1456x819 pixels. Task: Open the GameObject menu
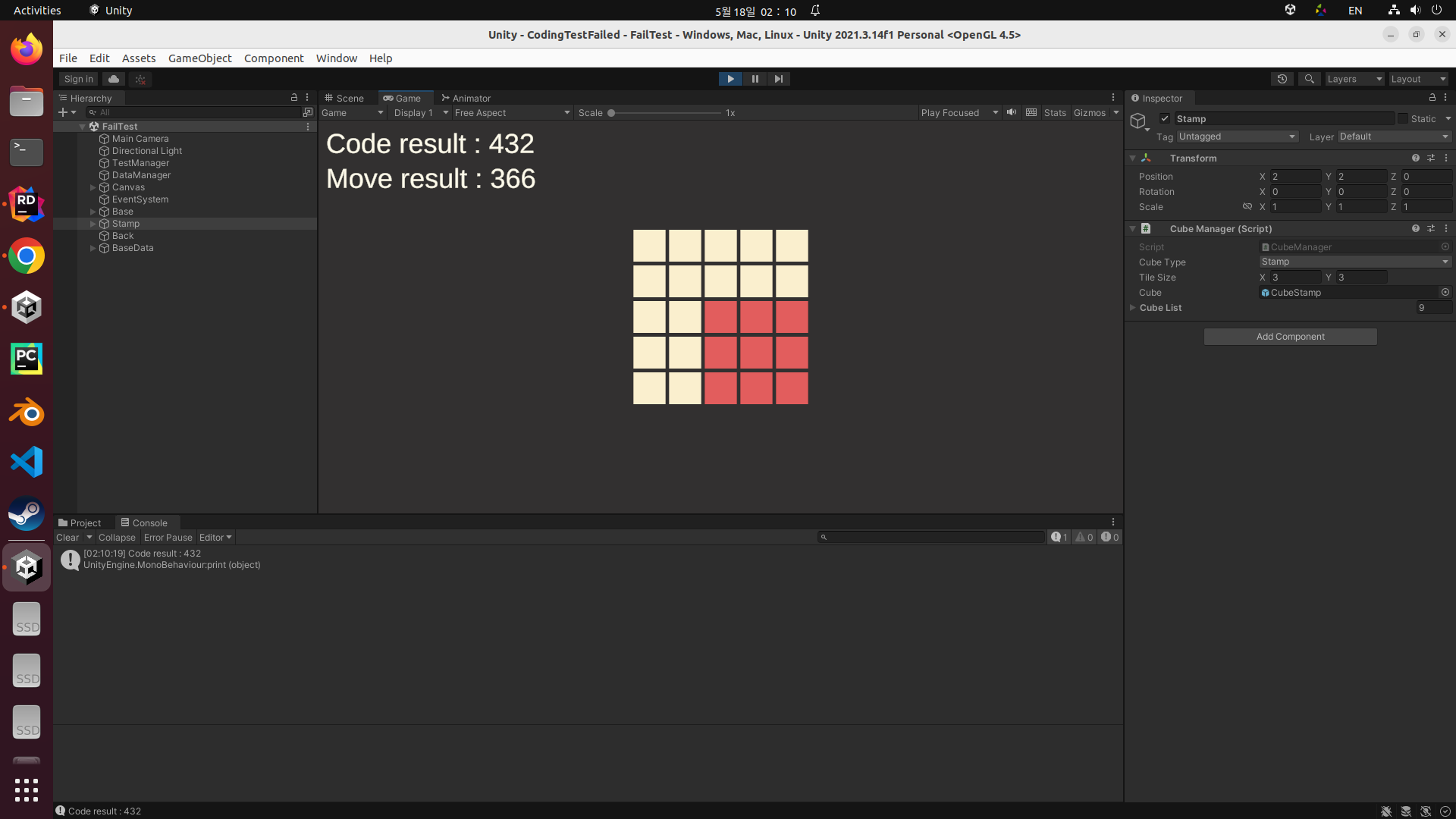[x=199, y=58]
